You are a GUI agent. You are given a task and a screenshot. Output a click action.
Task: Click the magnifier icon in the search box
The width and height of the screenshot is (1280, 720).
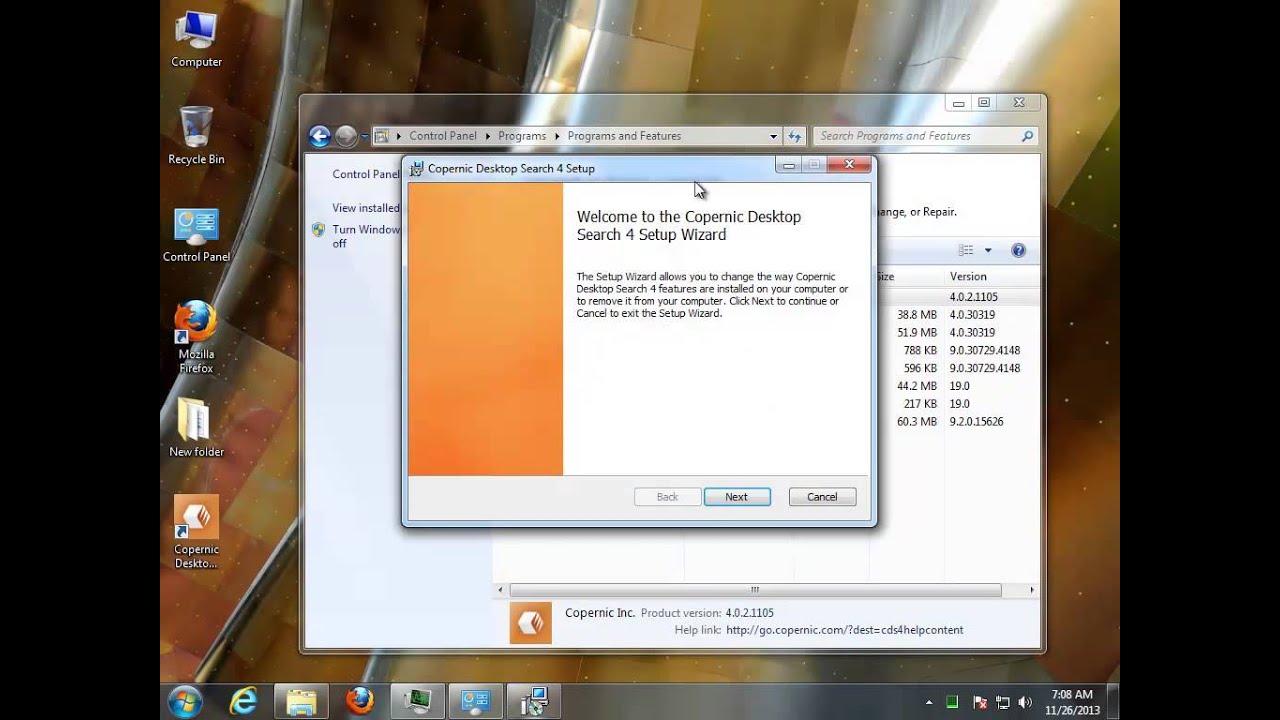1027,136
